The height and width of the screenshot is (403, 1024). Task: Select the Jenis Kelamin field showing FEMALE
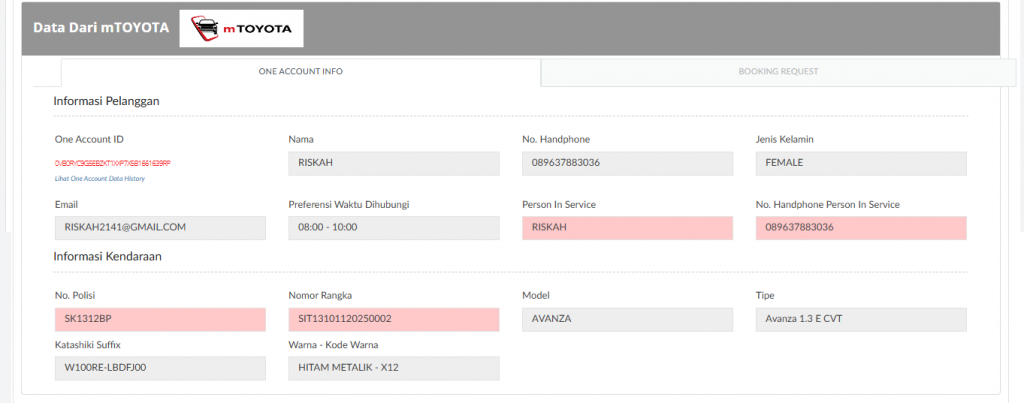tap(861, 163)
